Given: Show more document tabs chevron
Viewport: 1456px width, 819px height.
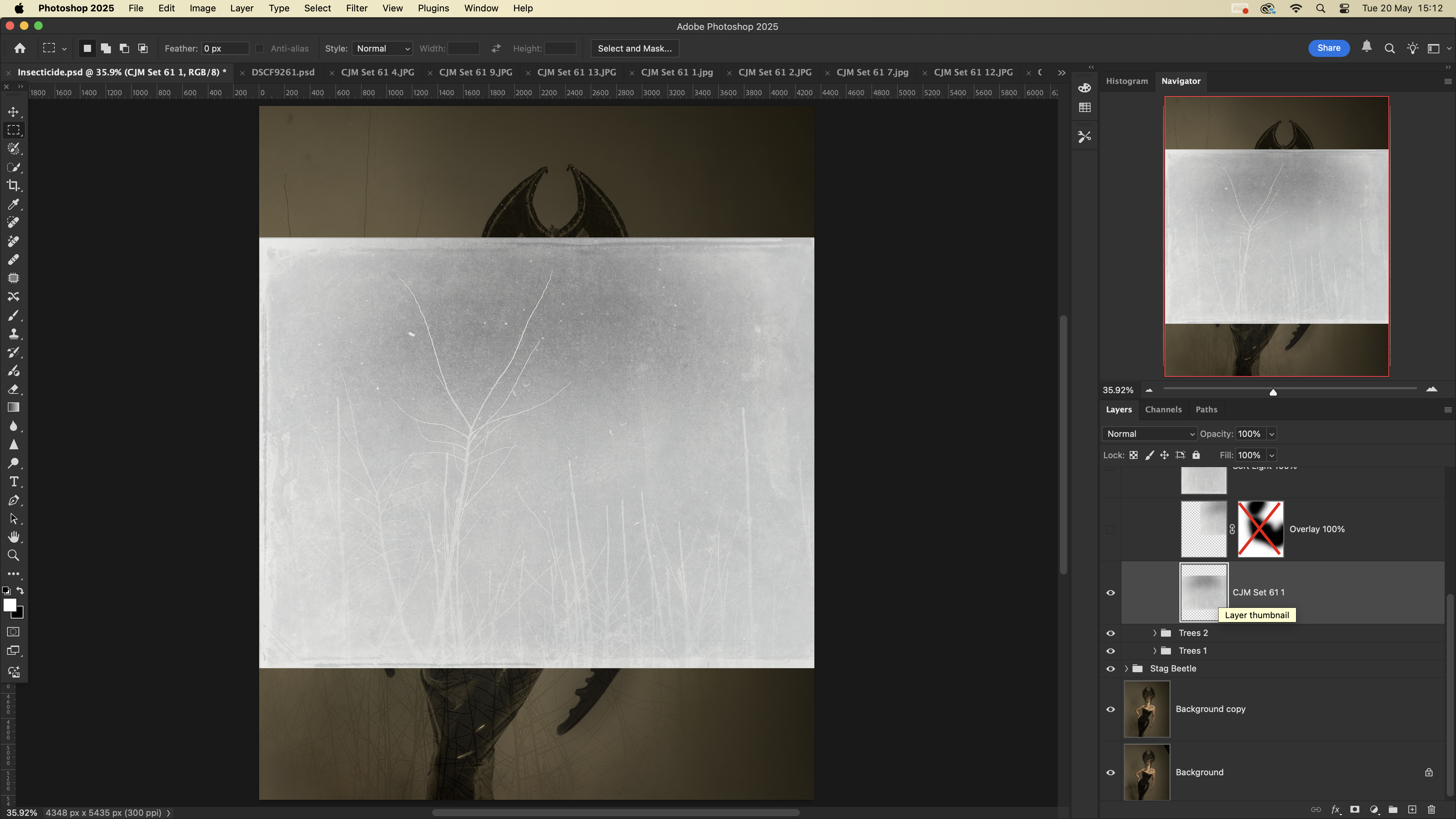Looking at the screenshot, I should coord(1061,73).
